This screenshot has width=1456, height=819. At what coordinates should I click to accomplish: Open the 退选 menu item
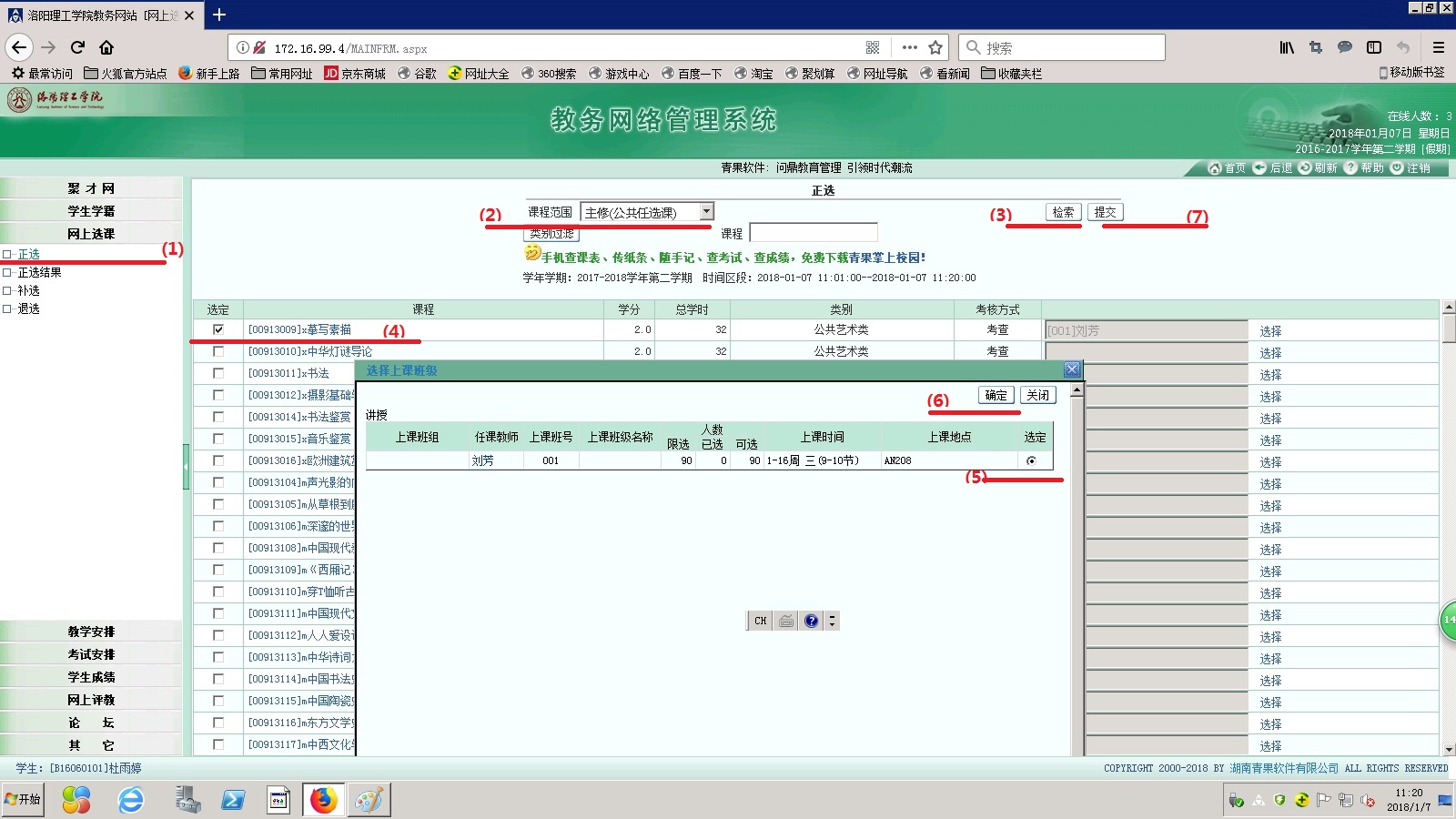coord(28,308)
